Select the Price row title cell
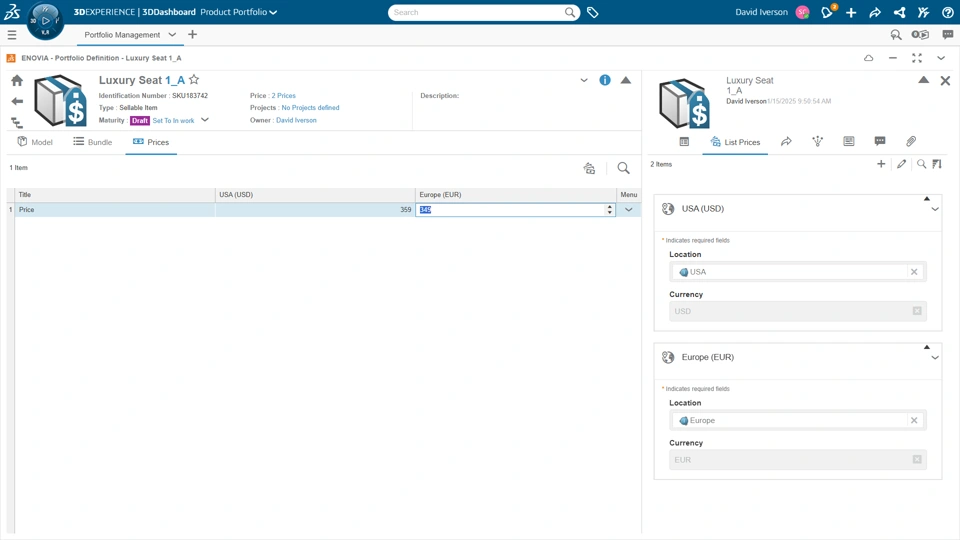Image resolution: width=960 pixels, height=540 pixels. click(115, 209)
